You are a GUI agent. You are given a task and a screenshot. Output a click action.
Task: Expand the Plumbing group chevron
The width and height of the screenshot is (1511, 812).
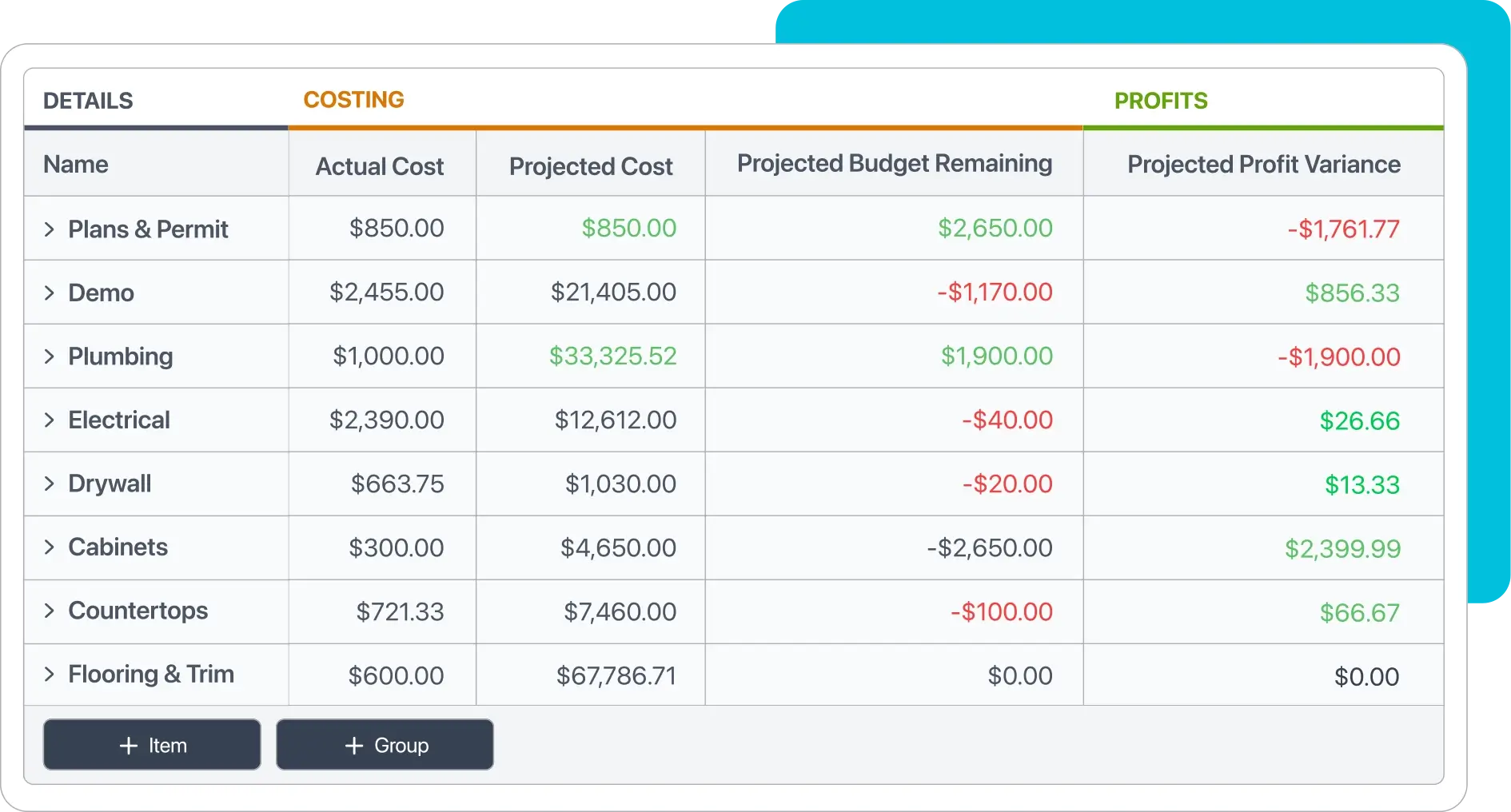tap(50, 356)
